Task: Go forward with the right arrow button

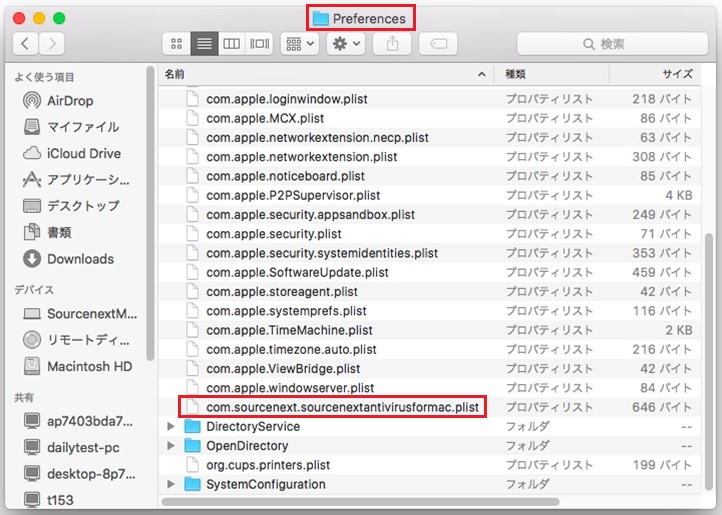Action: [x=52, y=44]
